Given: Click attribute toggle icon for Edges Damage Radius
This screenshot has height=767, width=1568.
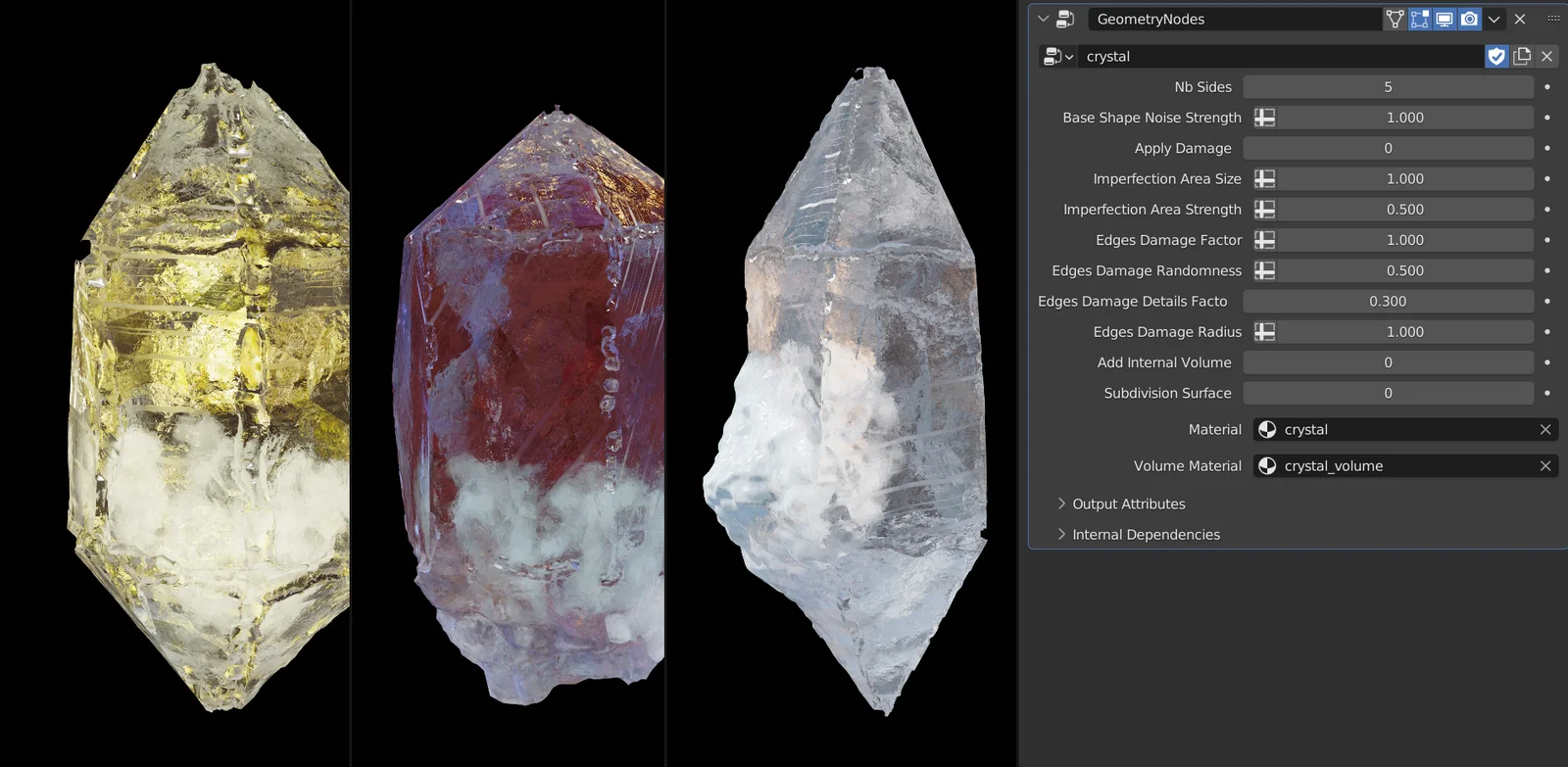Looking at the screenshot, I should pos(1265,332).
